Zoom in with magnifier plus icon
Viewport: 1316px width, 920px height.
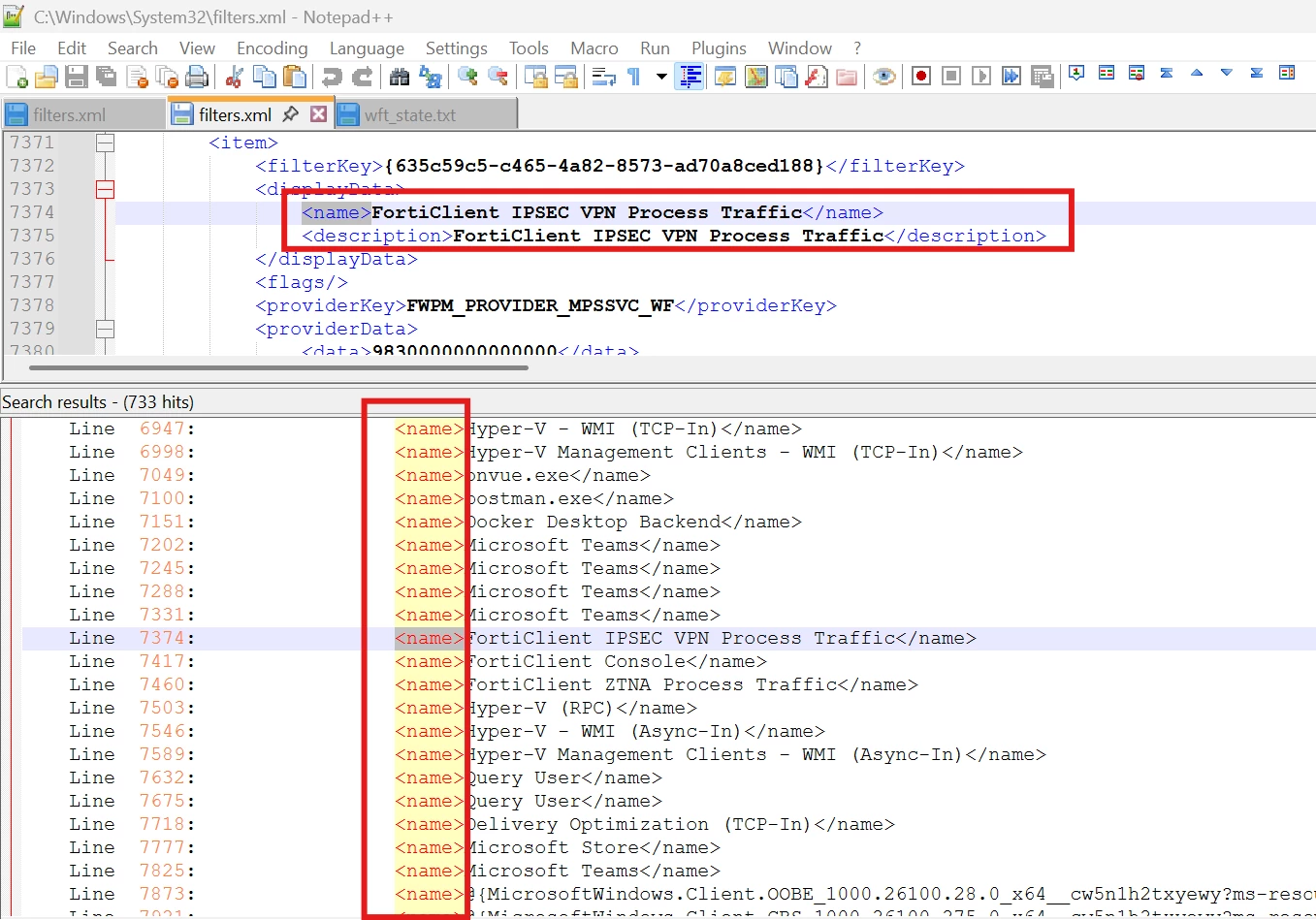coord(467,77)
